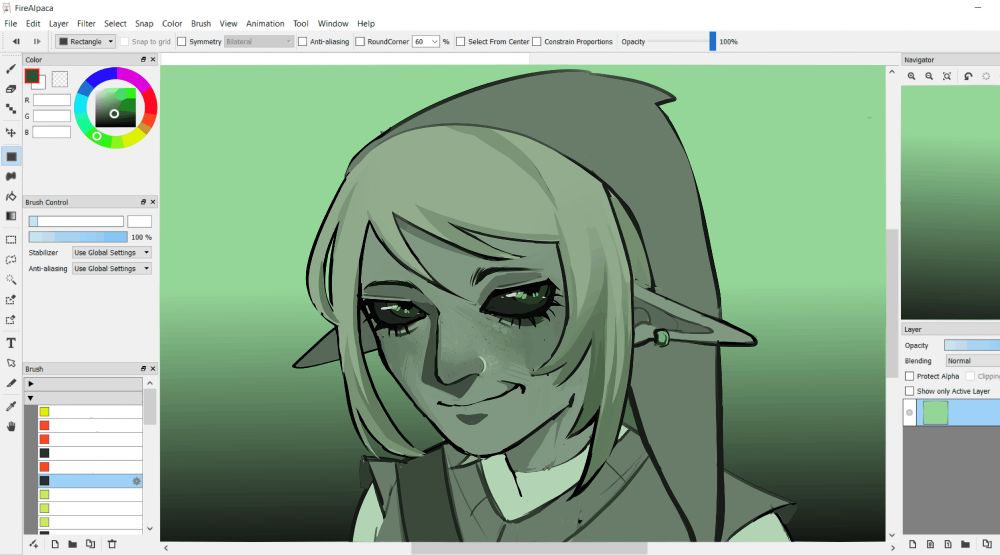The width and height of the screenshot is (1000, 555).
Task: Fit canvas to view in Navigator
Action: [x=947, y=76]
